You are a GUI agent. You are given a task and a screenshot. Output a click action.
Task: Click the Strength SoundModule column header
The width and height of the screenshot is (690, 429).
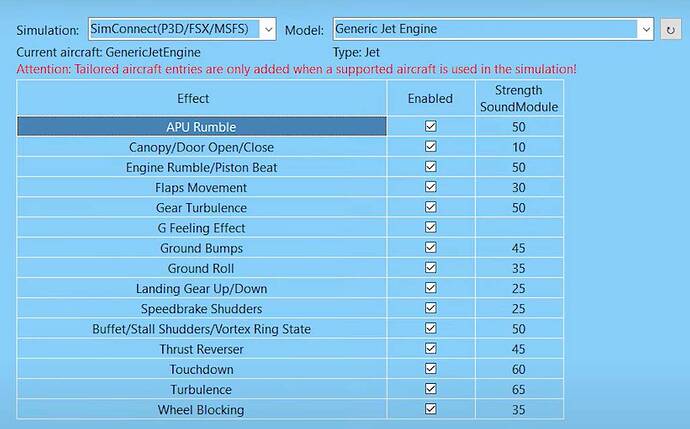518,98
